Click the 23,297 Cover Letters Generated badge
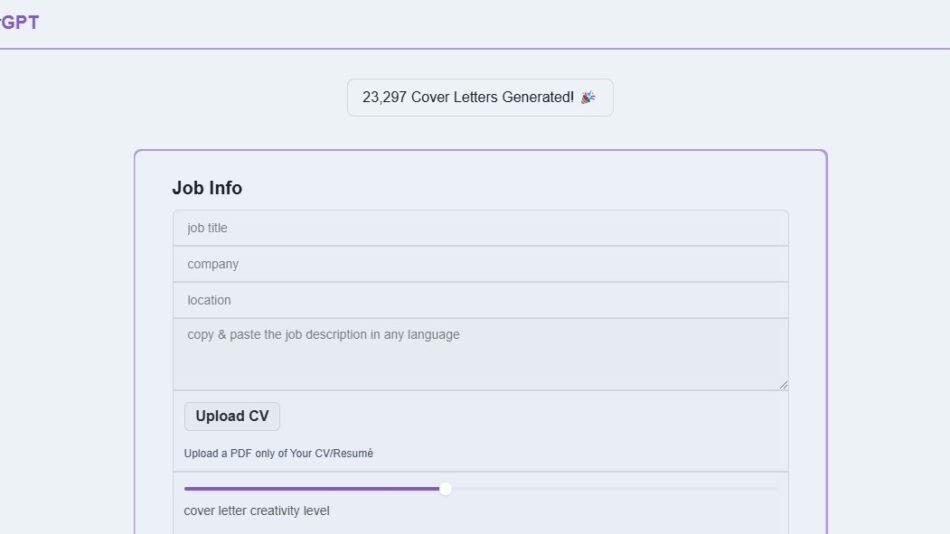 pyautogui.click(x=479, y=98)
